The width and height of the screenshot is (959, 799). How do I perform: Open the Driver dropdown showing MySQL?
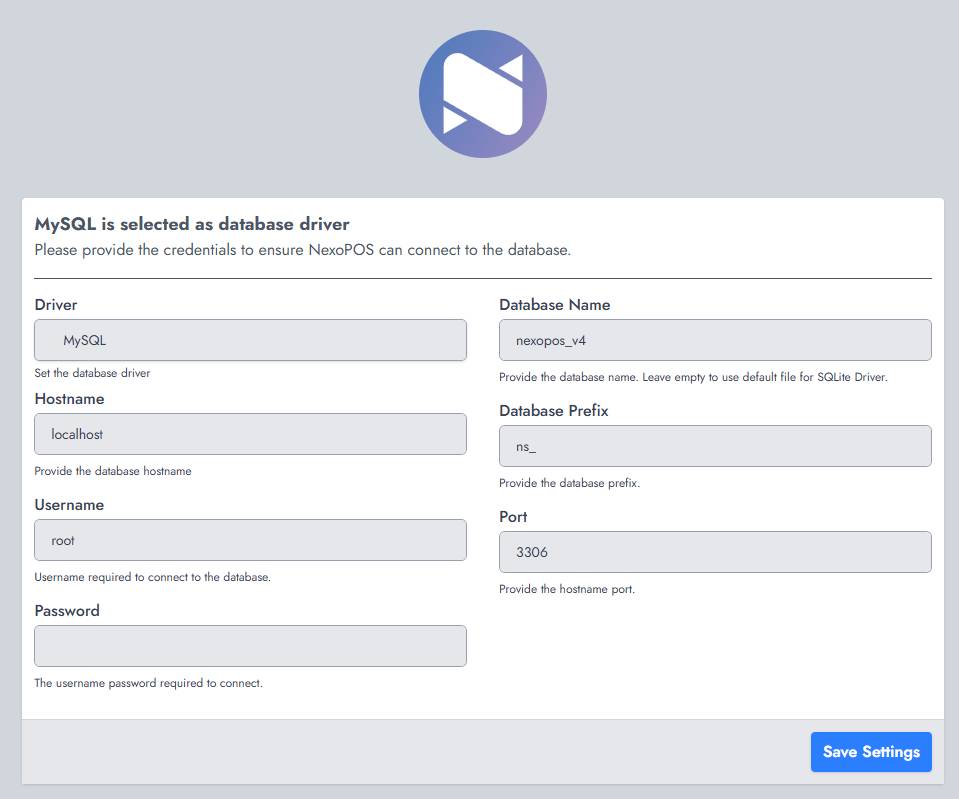pyautogui.click(x=250, y=340)
